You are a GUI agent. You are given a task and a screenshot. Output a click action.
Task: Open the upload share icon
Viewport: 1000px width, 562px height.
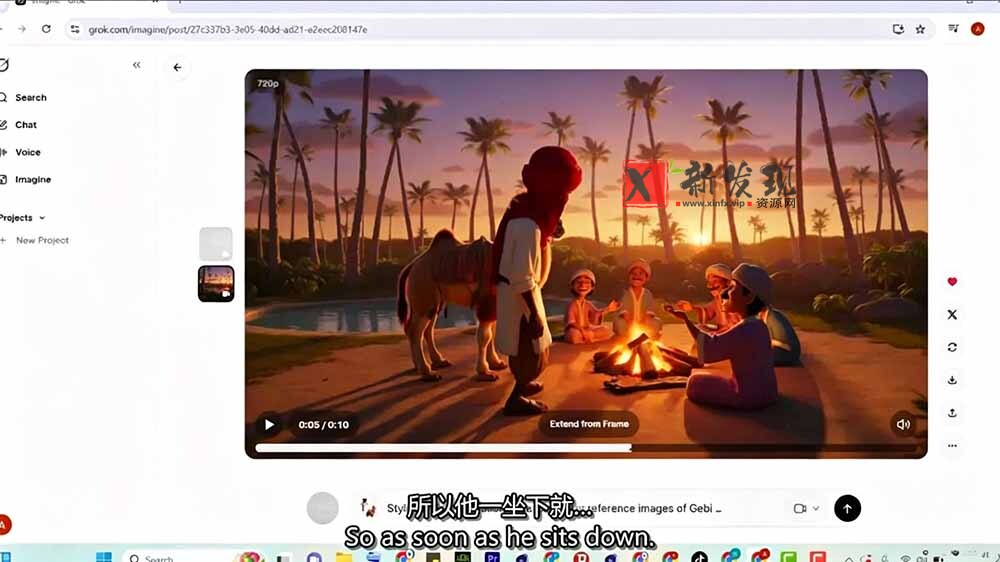point(952,413)
